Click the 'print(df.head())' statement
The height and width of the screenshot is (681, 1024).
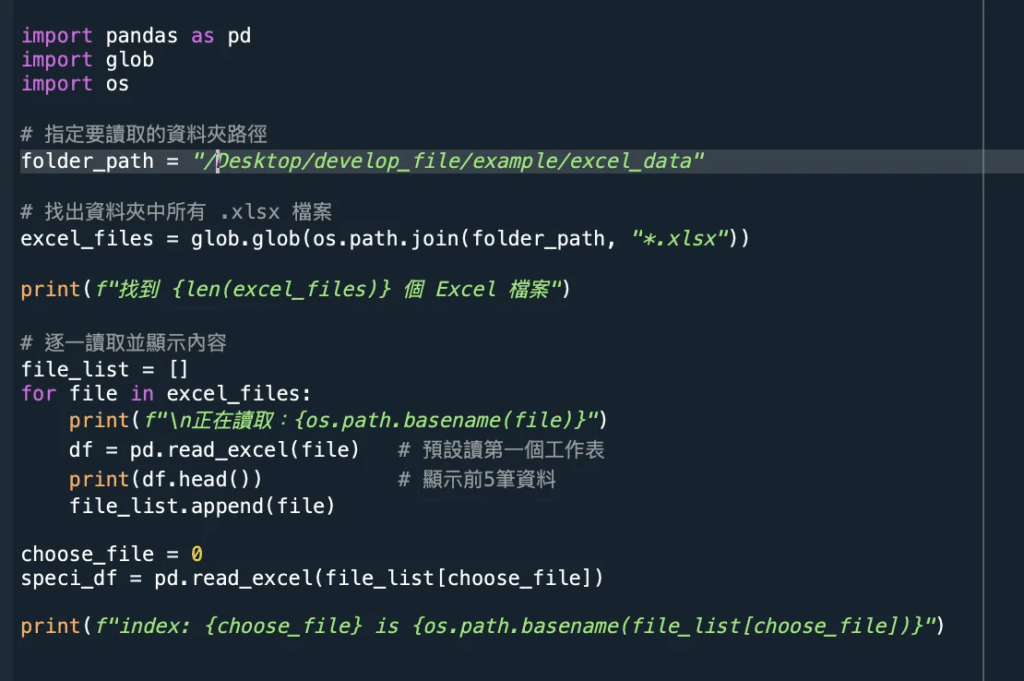tap(166, 480)
